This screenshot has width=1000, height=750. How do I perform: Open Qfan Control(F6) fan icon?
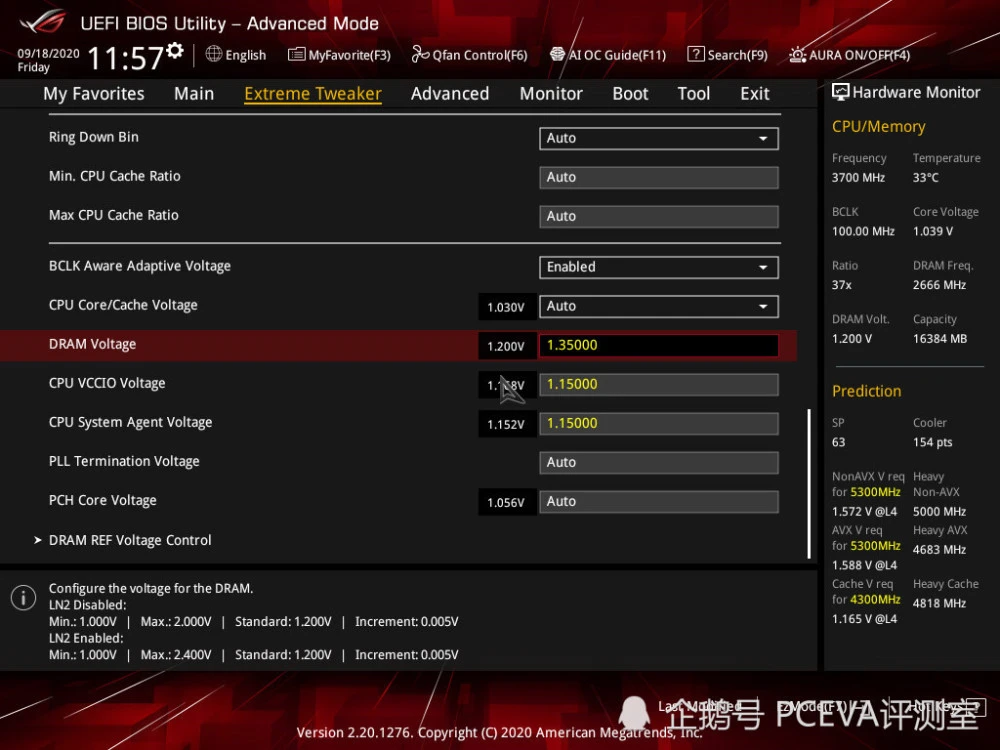pyautogui.click(x=420, y=55)
